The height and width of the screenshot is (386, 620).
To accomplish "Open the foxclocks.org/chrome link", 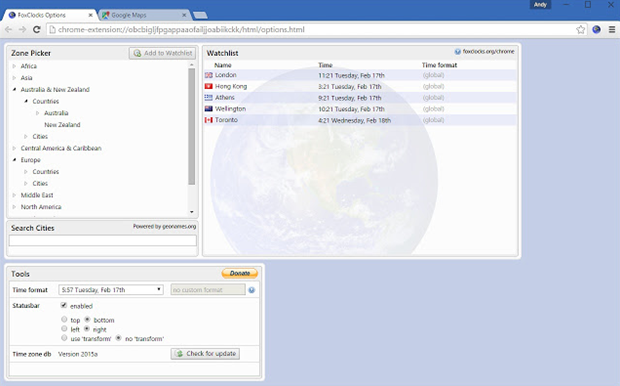I will coord(488,52).
